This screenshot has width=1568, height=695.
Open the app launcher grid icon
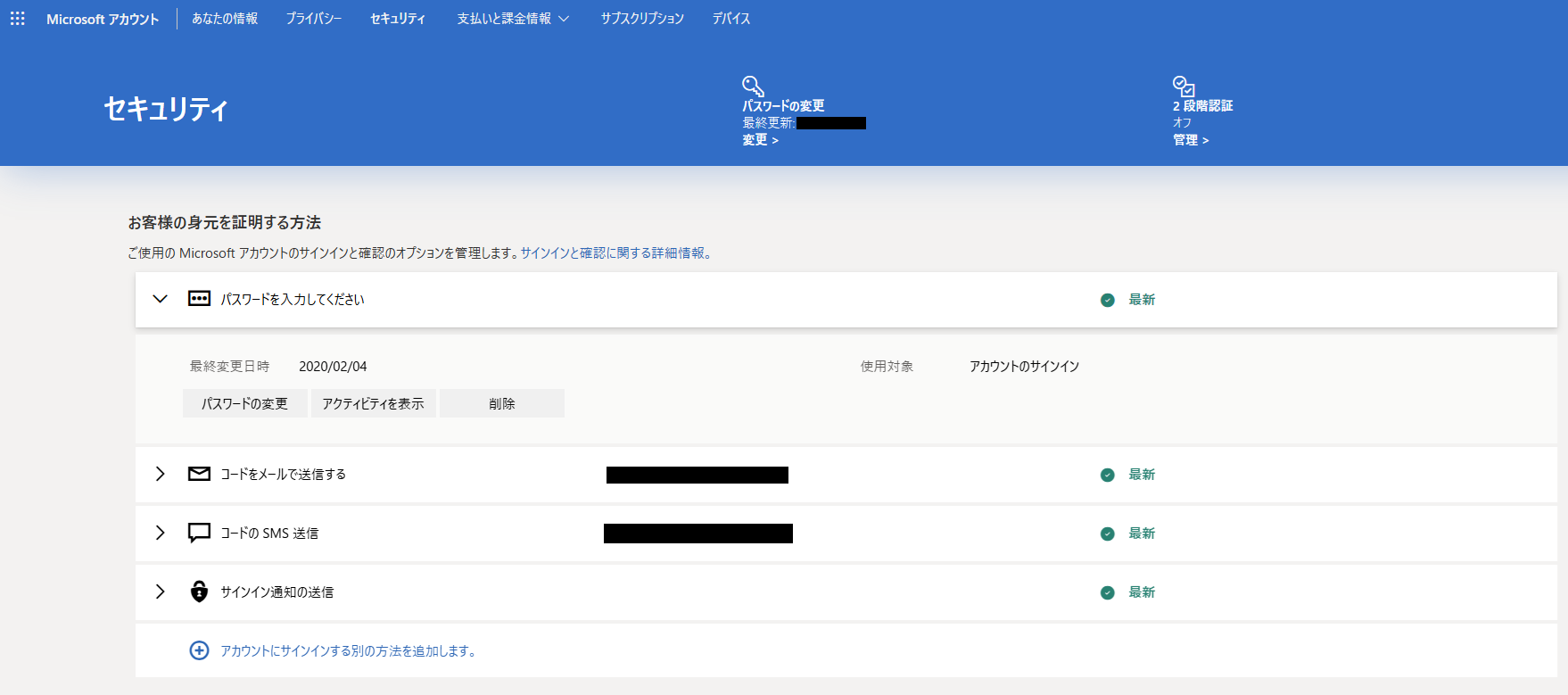17,19
